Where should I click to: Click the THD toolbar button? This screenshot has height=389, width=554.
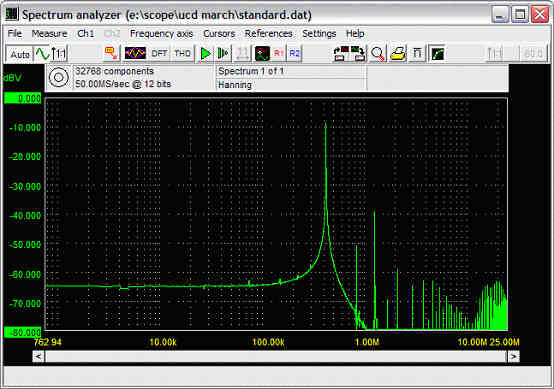tap(182, 54)
